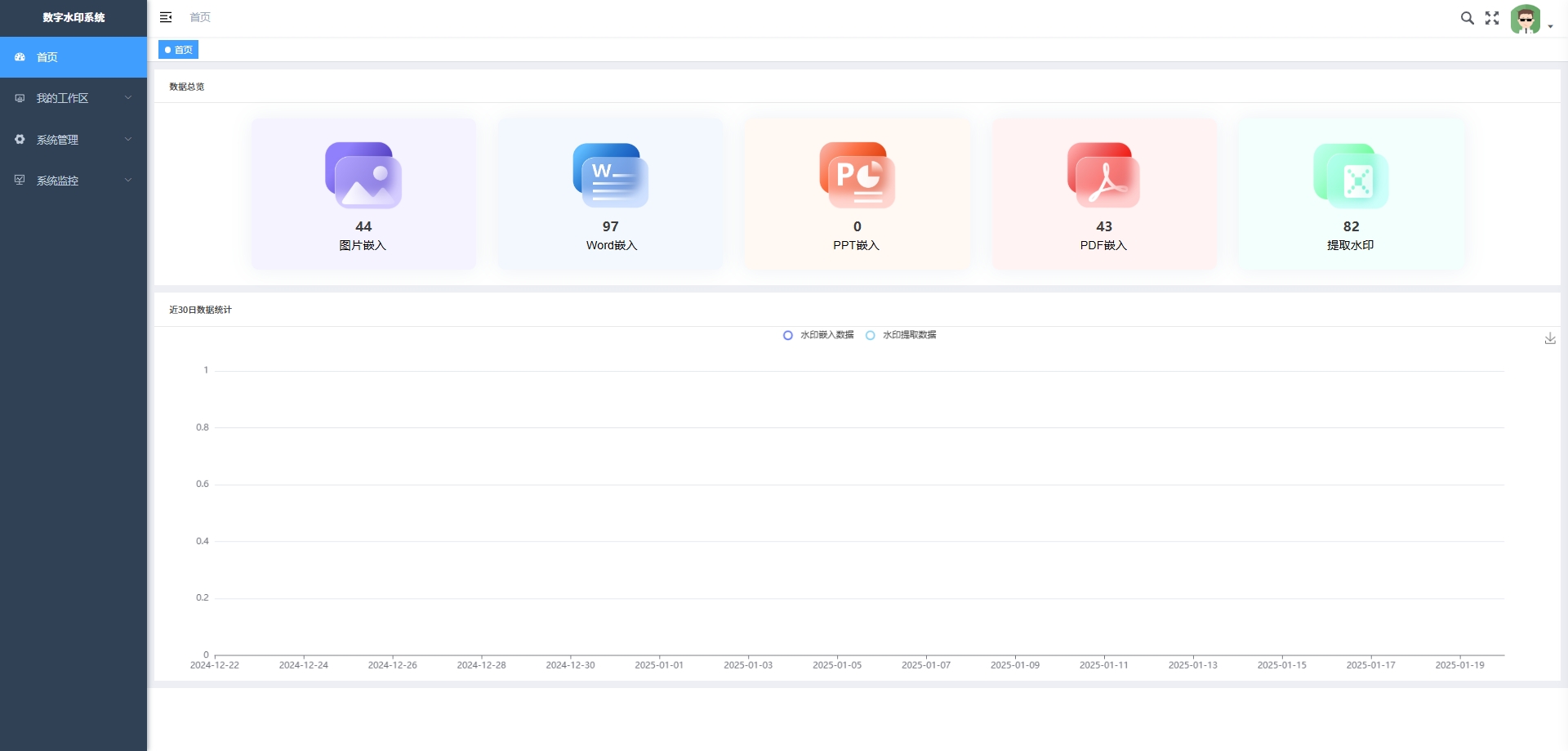Screen dimensions: 1568x751
Task: Click the red PDF嵌入 icon
Action: [x=1103, y=176]
